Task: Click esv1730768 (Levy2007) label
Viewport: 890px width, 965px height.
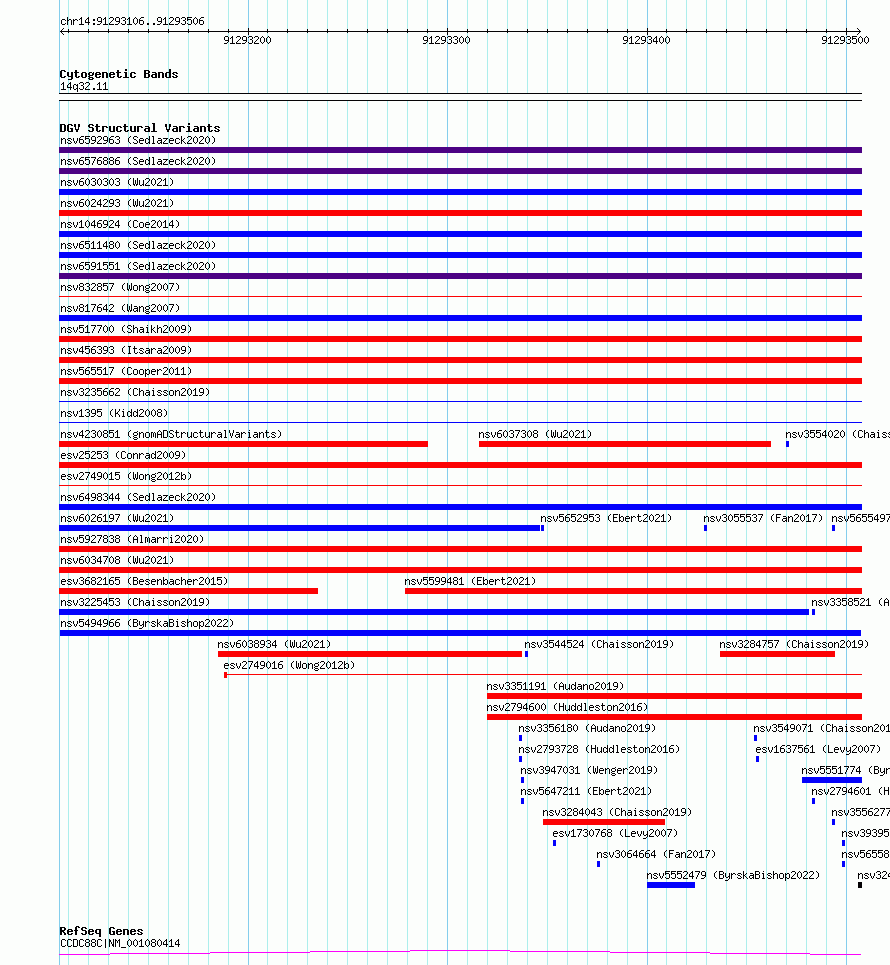Action: [x=615, y=833]
